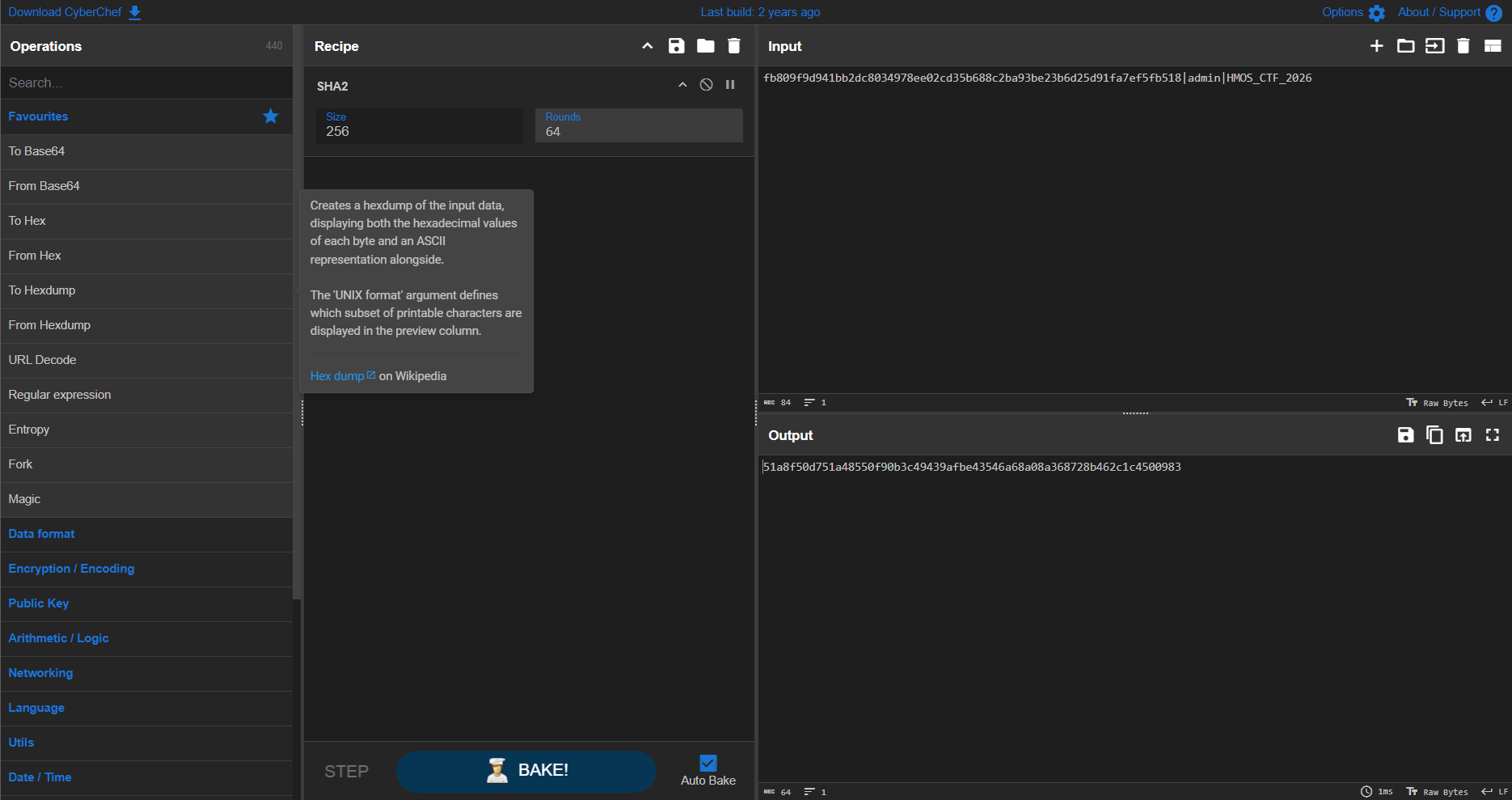This screenshot has width=1512, height=800.
Task: Select the To Base64 operation
Action: (146, 151)
